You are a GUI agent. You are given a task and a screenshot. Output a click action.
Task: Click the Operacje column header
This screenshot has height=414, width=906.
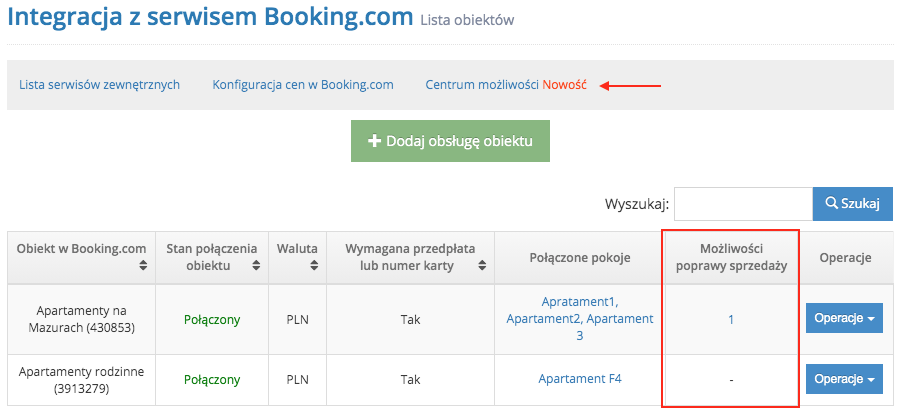[x=845, y=258]
